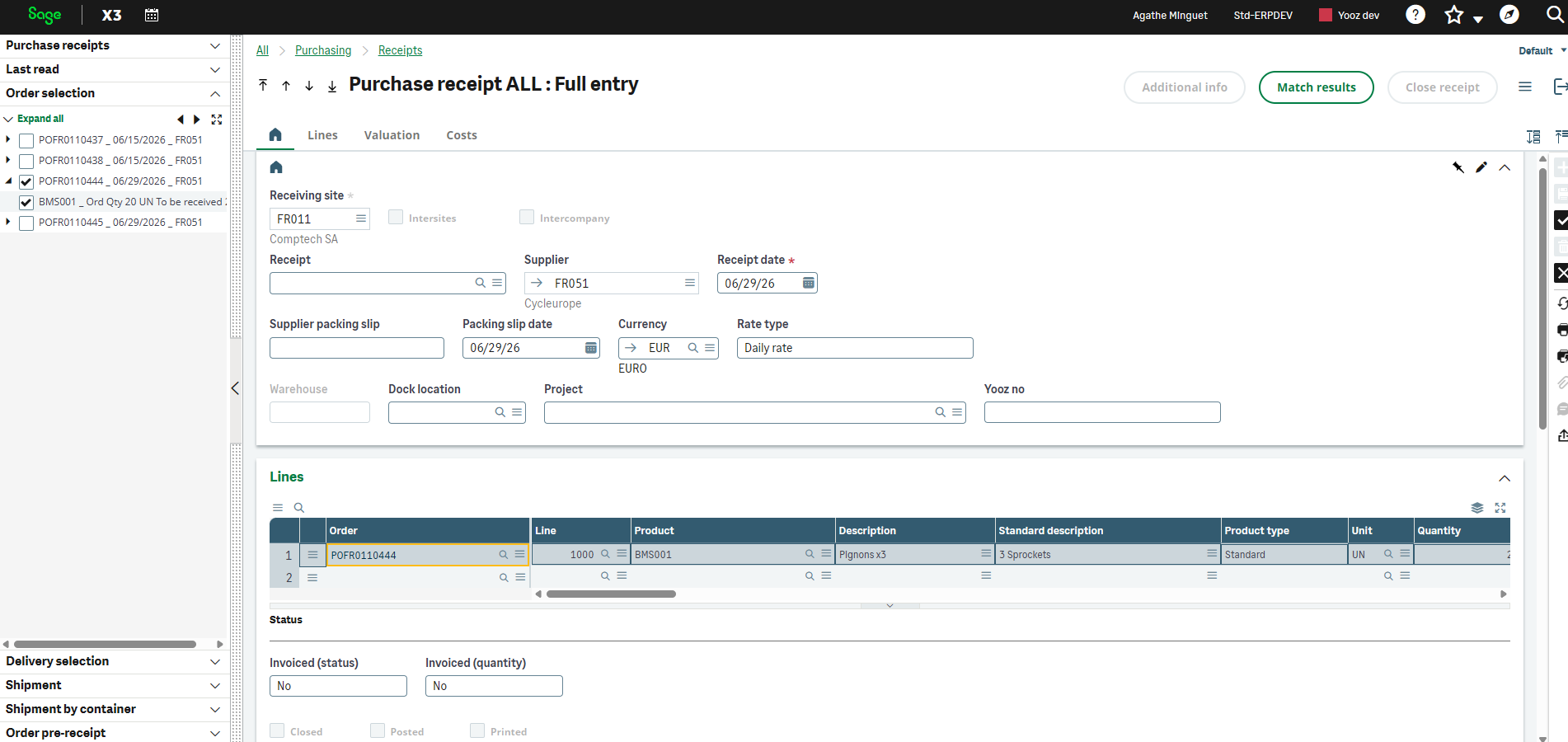Switch to the Valuation tab
The image size is (1568, 742).
pos(392,135)
